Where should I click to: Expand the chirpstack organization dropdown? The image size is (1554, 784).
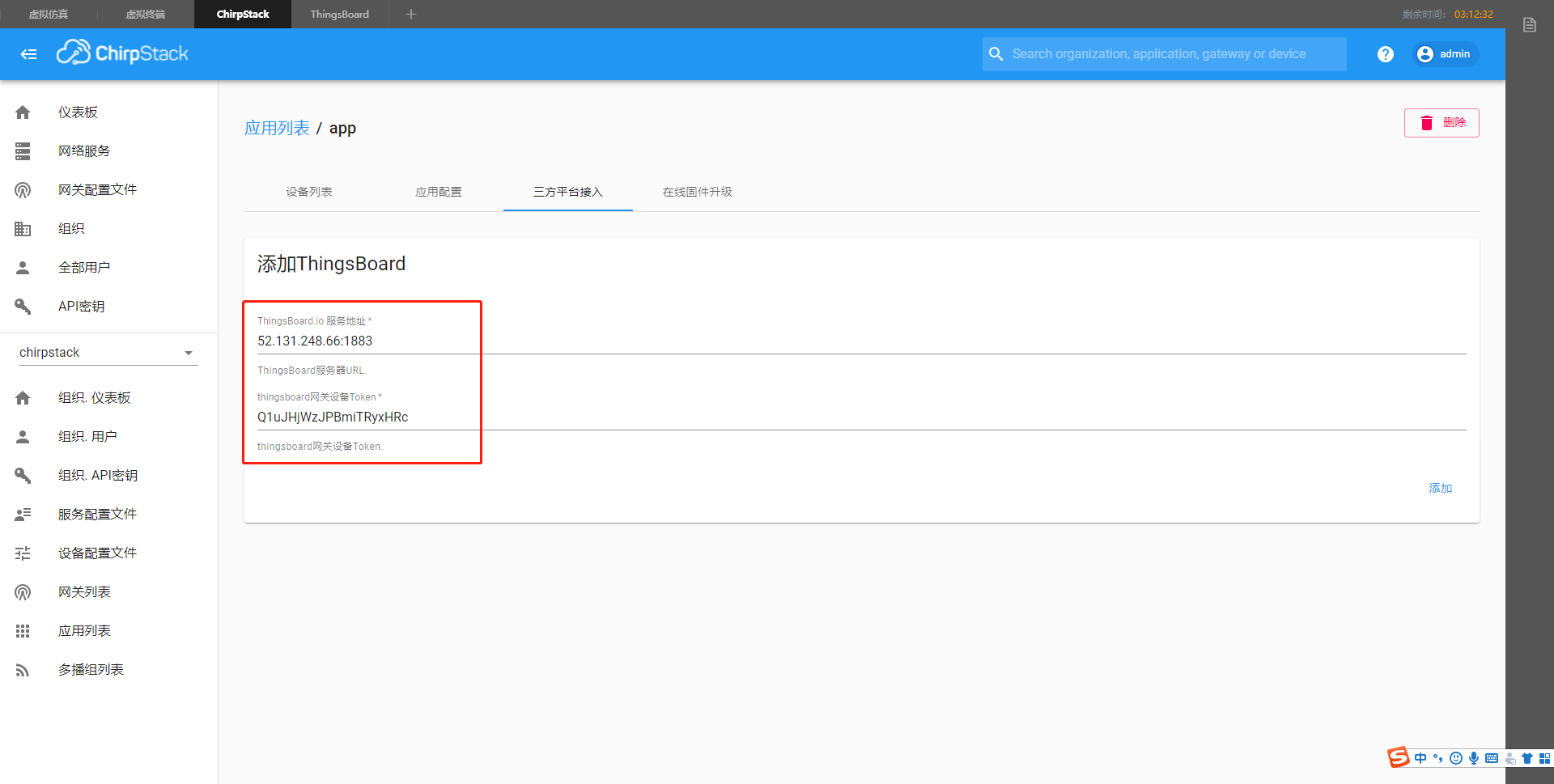(188, 352)
